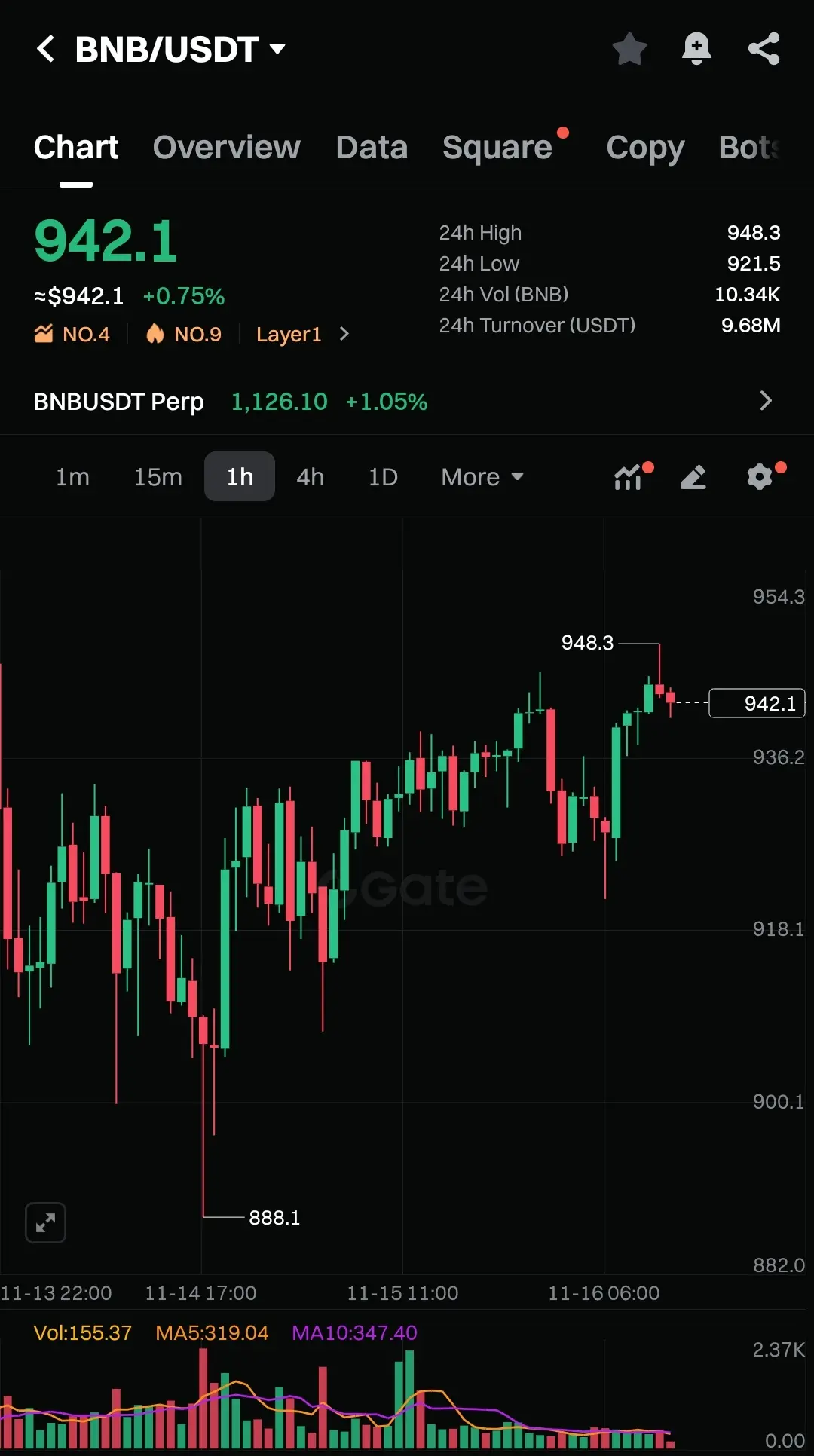Tap the MA10:347.40 label
Screen dimensions: 814x1456
(x=354, y=1333)
